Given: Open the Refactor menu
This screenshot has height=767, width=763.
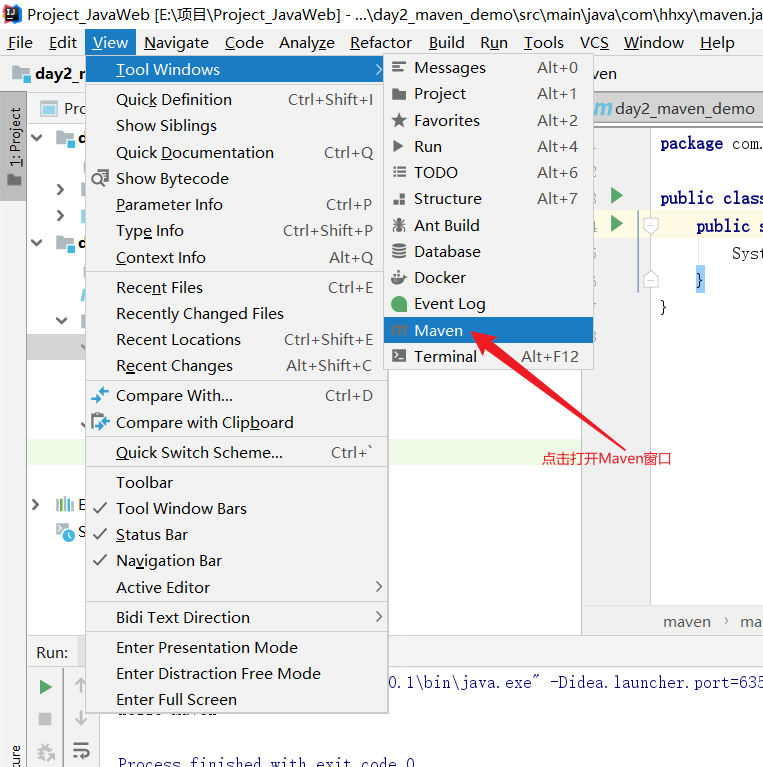Looking at the screenshot, I should pyautogui.click(x=381, y=43).
